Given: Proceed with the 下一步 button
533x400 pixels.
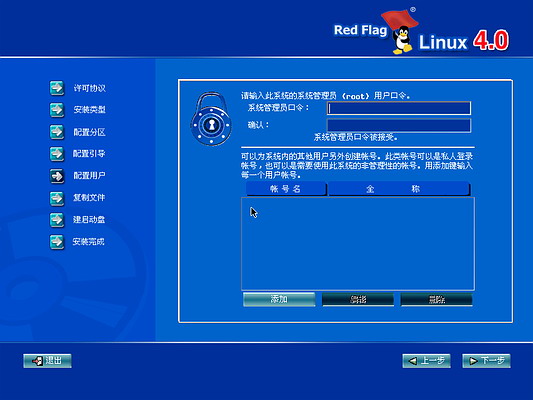Looking at the screenshot, I should click(486, 361).
